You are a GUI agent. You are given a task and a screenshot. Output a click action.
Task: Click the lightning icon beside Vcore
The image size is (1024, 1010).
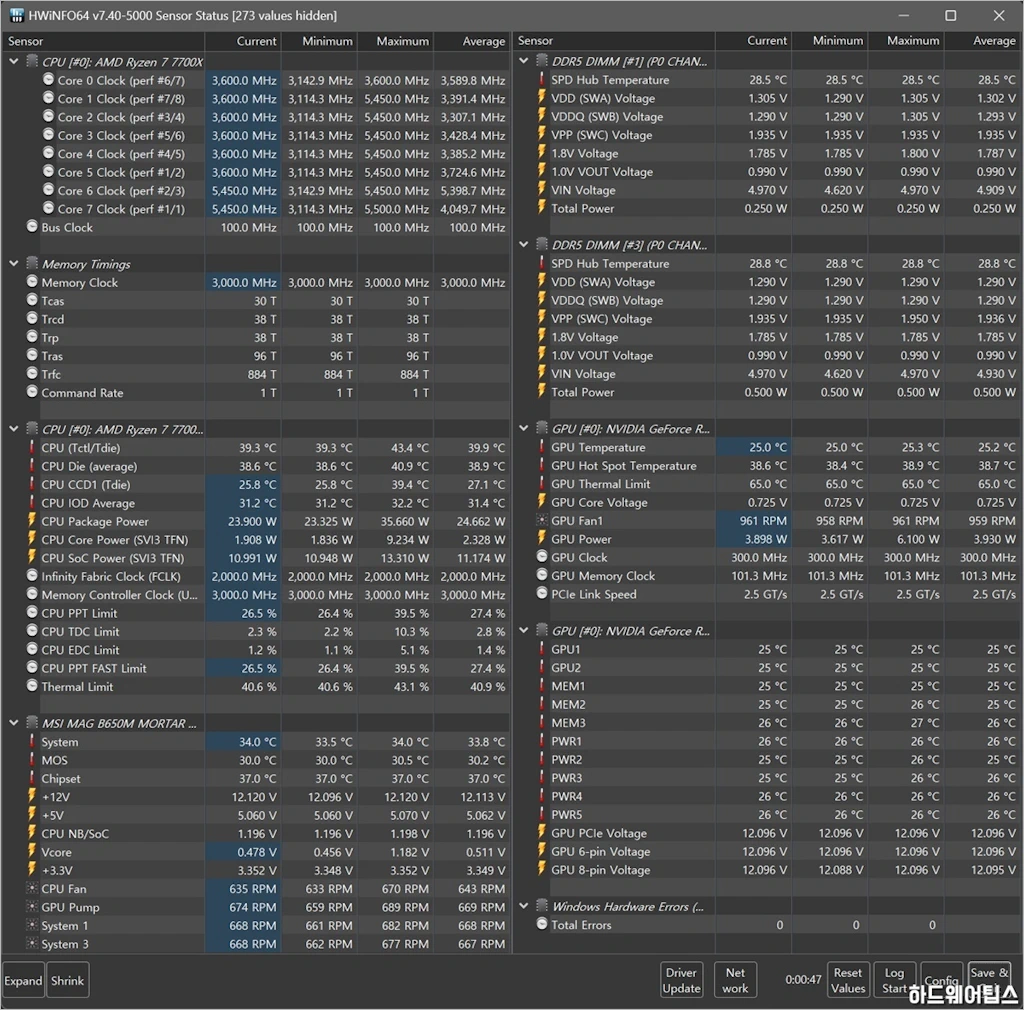pyautogui.click(x=31, y=851)
